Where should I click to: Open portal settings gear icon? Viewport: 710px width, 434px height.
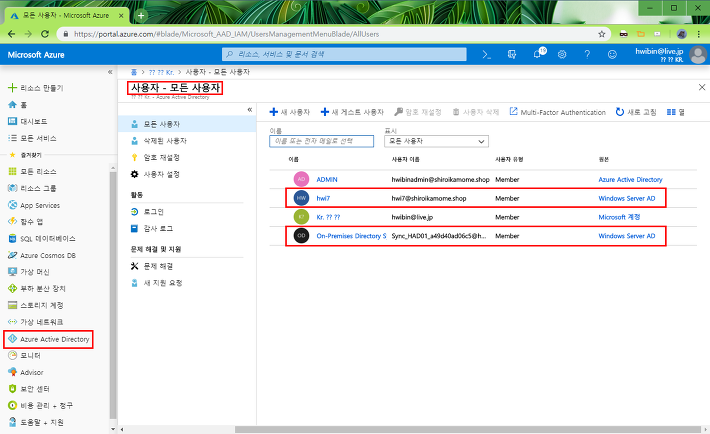point(562,54)
